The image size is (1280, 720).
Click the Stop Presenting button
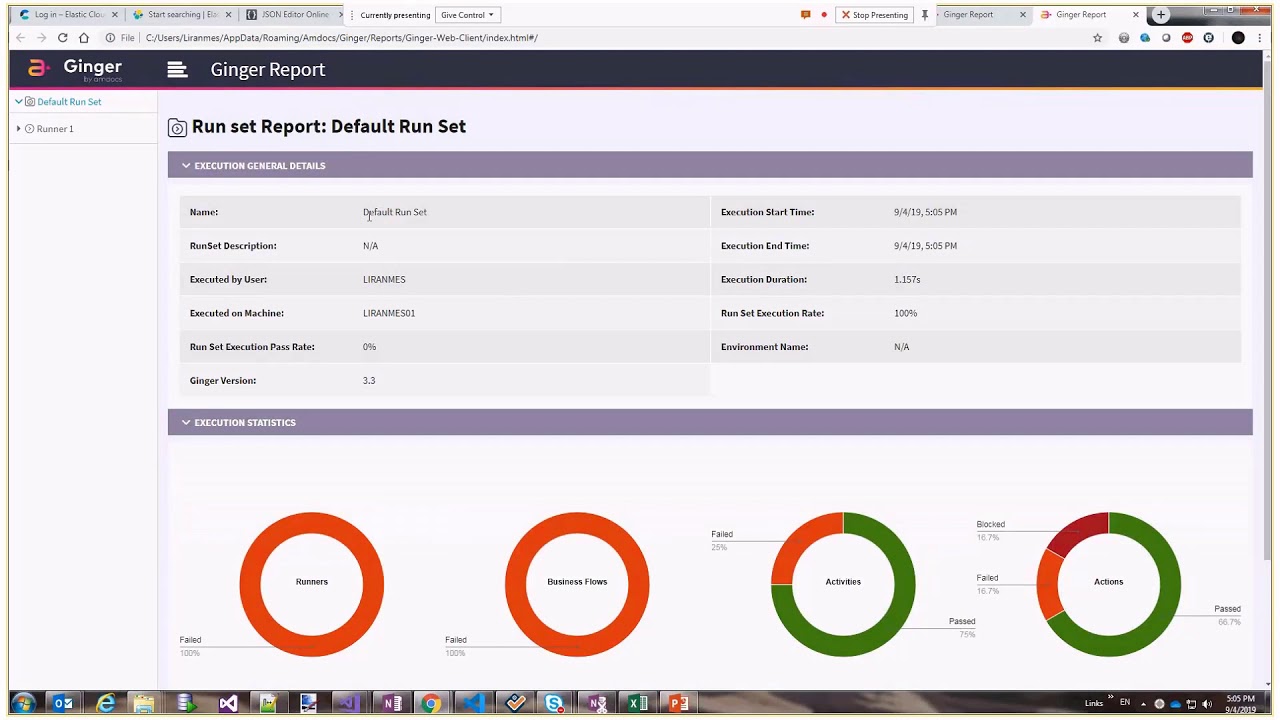875,15
